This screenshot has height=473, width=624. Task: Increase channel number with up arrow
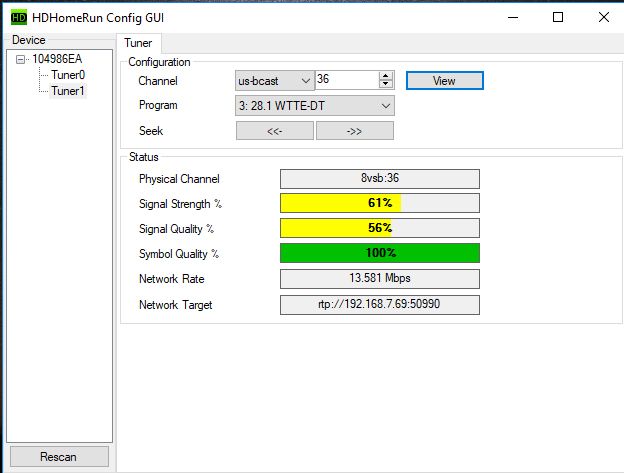click(386, 76)
